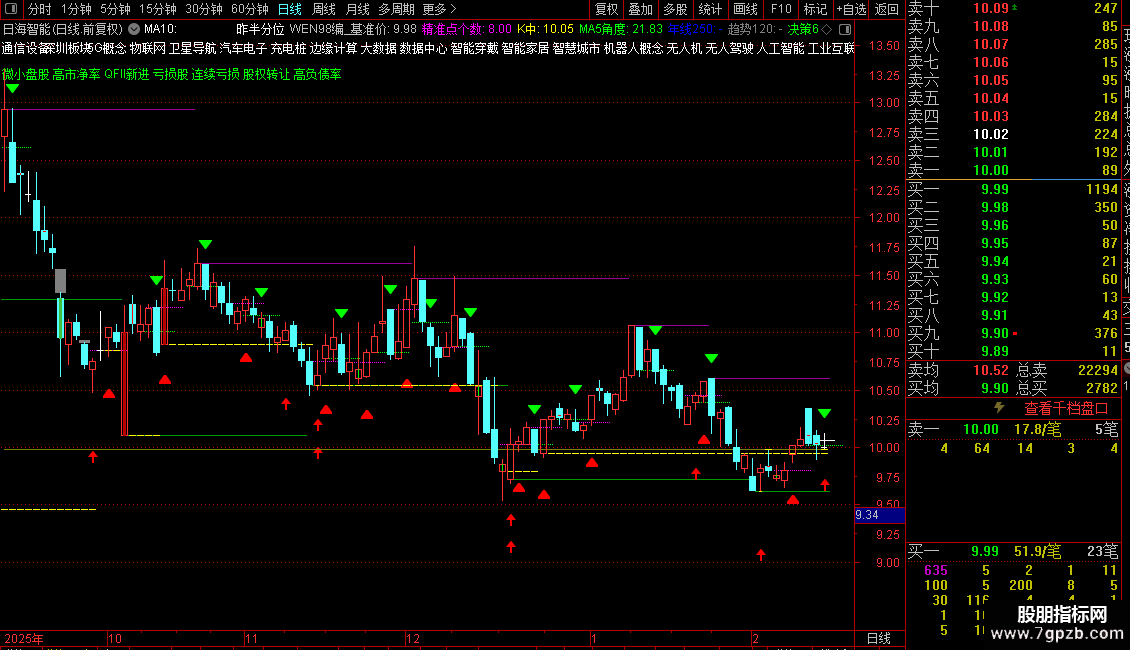Image resolution: width=1130 pixels, height=650 pixels.
Task: Open the 画线 drawing tools
Action: pos(745,9)
